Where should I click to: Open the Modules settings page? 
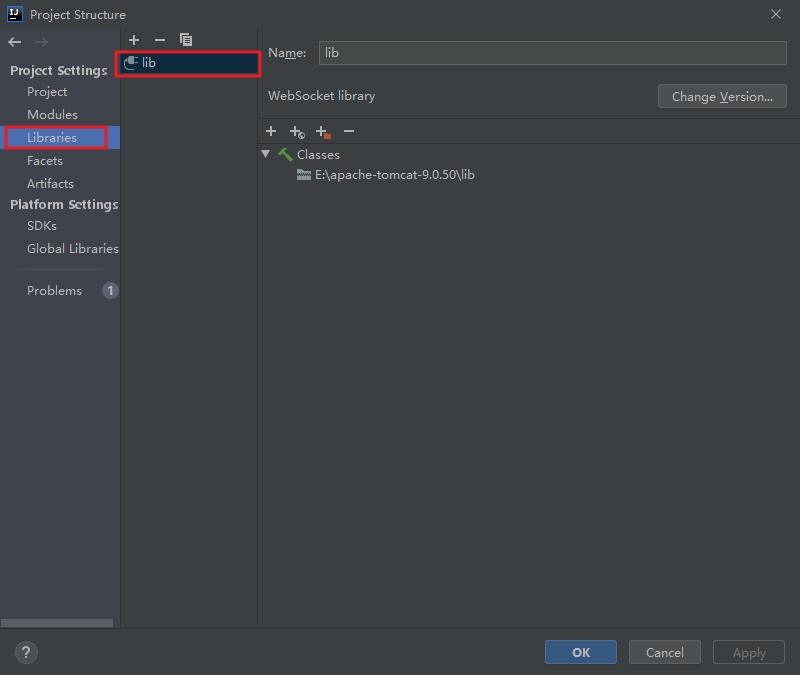[x=53, y=115]
